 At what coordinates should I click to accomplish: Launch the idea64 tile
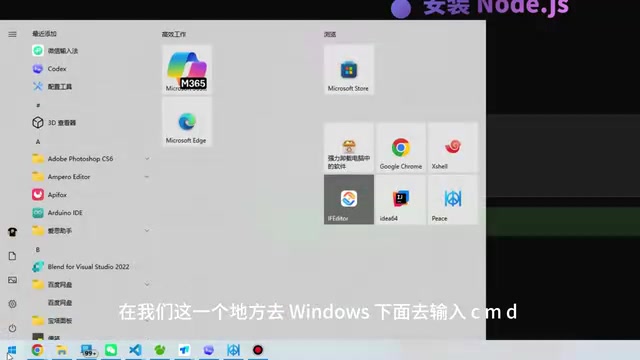click(x=400, y=200)
